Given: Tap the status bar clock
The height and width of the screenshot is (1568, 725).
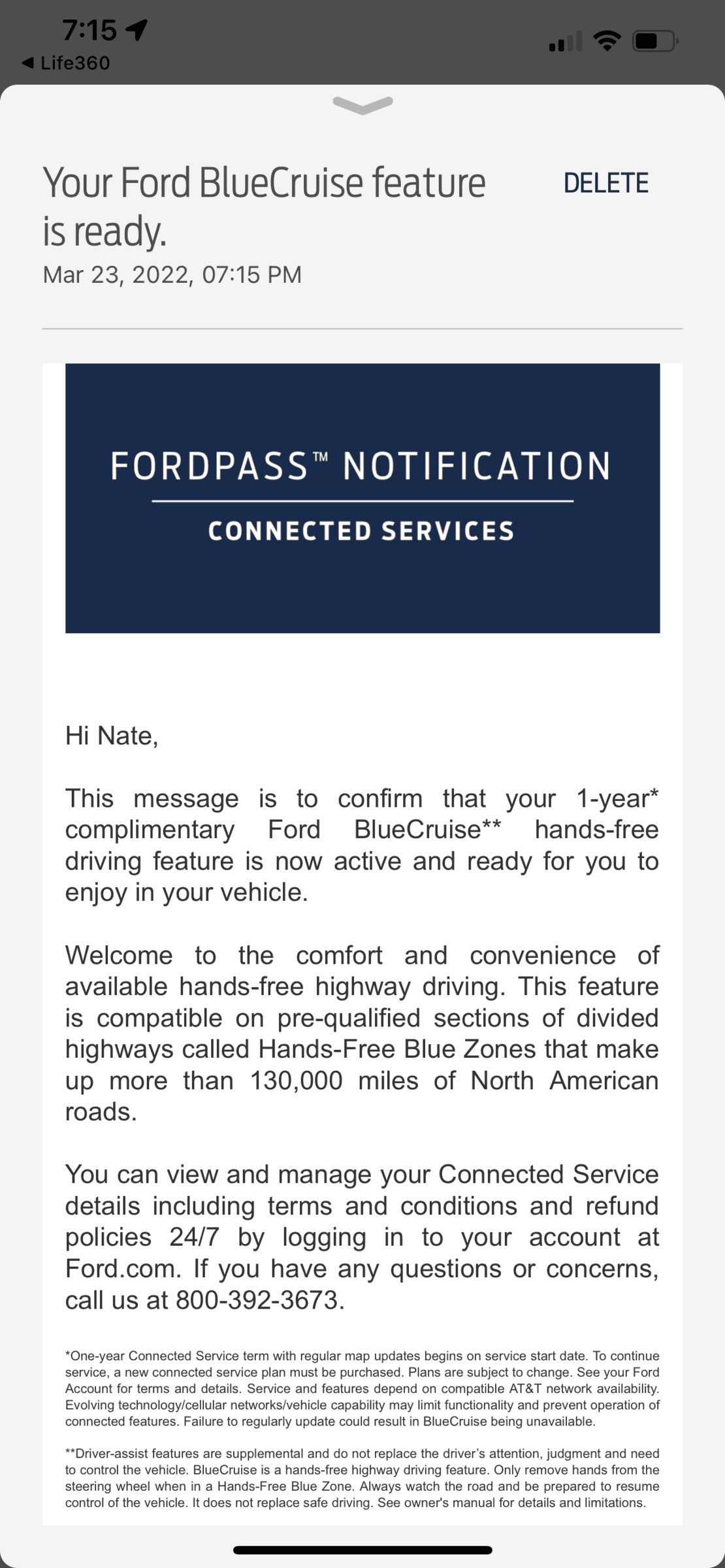Looking at the screenshot, I should click(x=89, y=29).
